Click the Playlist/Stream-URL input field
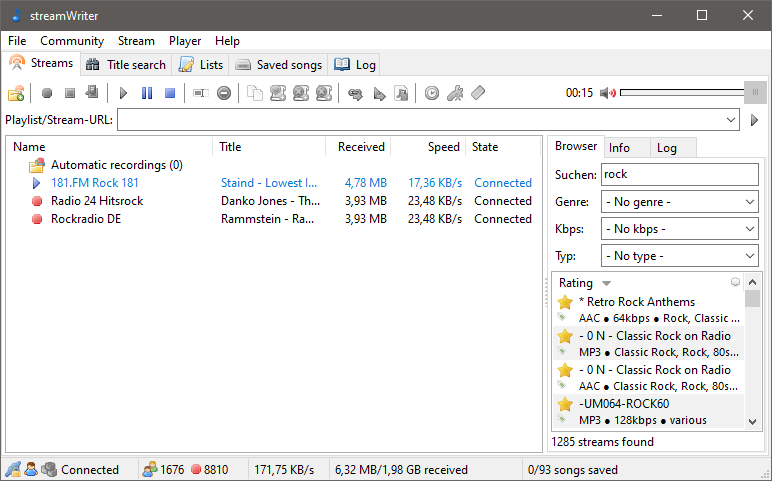 (419, 120)
